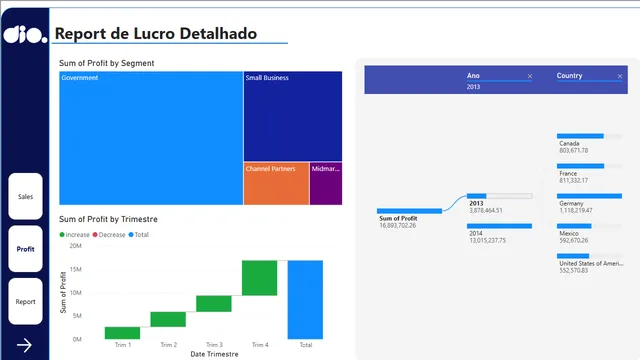The image size is (640, 360).
Task: Click the 13,015,237.75 value under 2014
Action: 487,240
